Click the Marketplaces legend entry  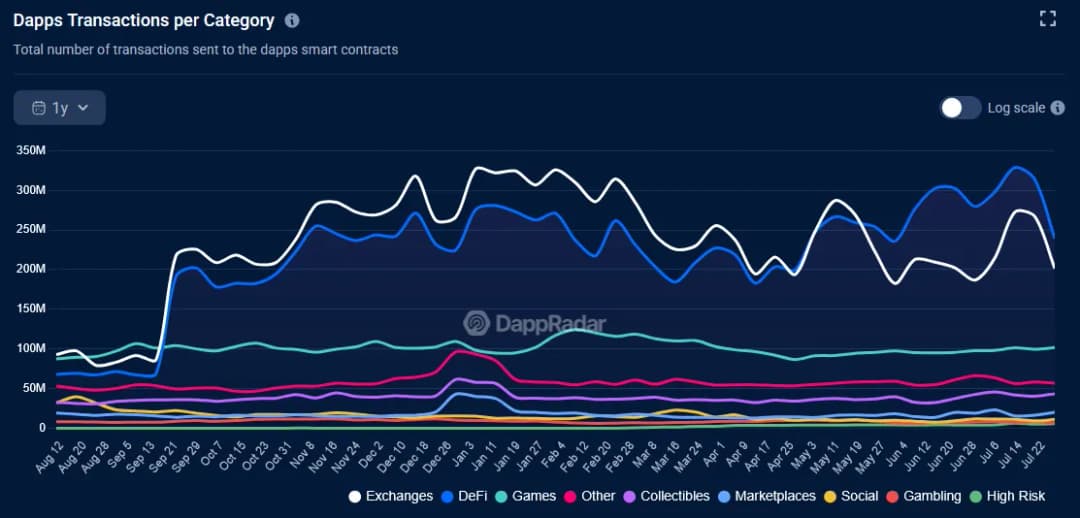click(767, 496)
